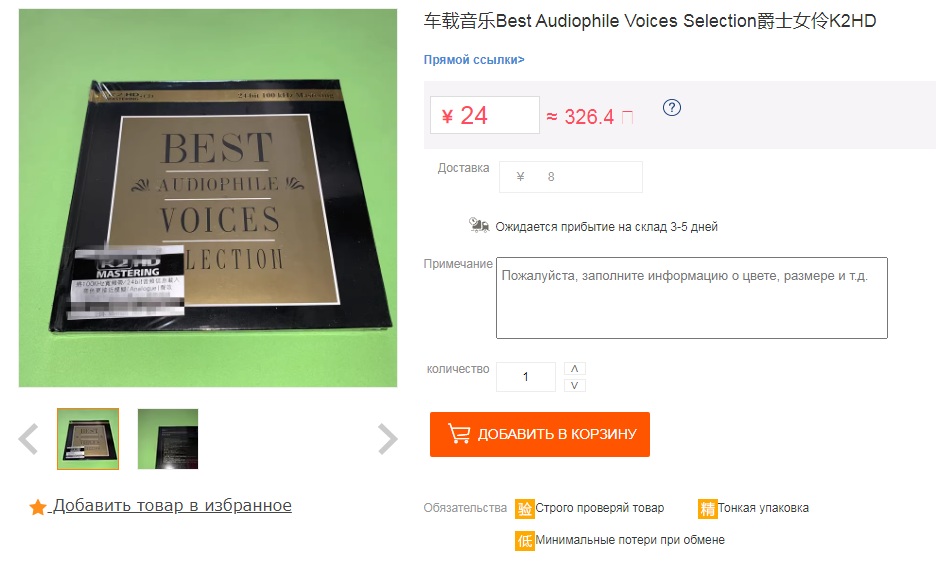Image resolution: width=951 pixels, height=579 pixels.
Task: Click the price field showing 24
Action: tap(485, 115)
